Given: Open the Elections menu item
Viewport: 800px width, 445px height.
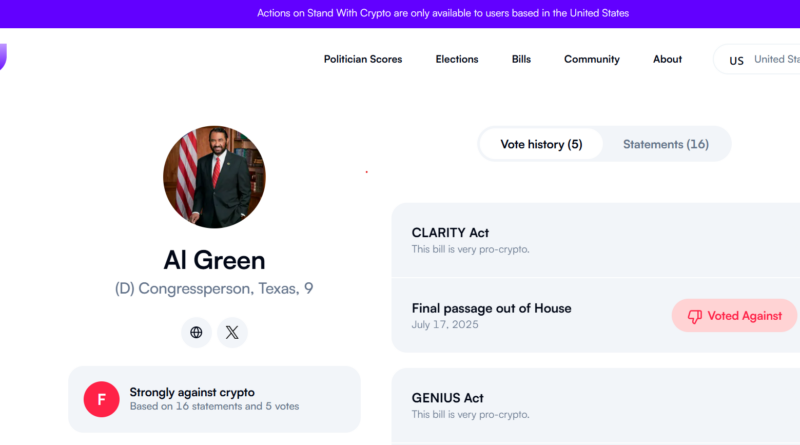Looking at the screenshot, I should tap(457, 59).
